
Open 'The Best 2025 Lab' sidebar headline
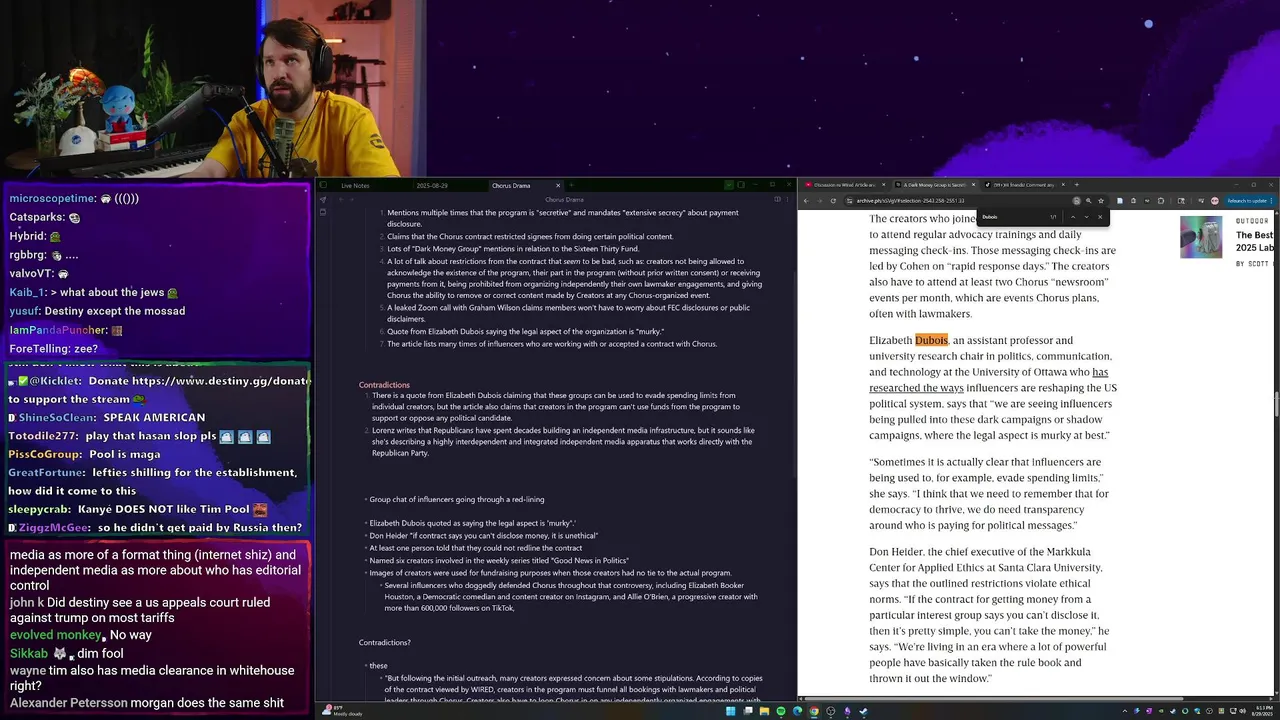1255,241
